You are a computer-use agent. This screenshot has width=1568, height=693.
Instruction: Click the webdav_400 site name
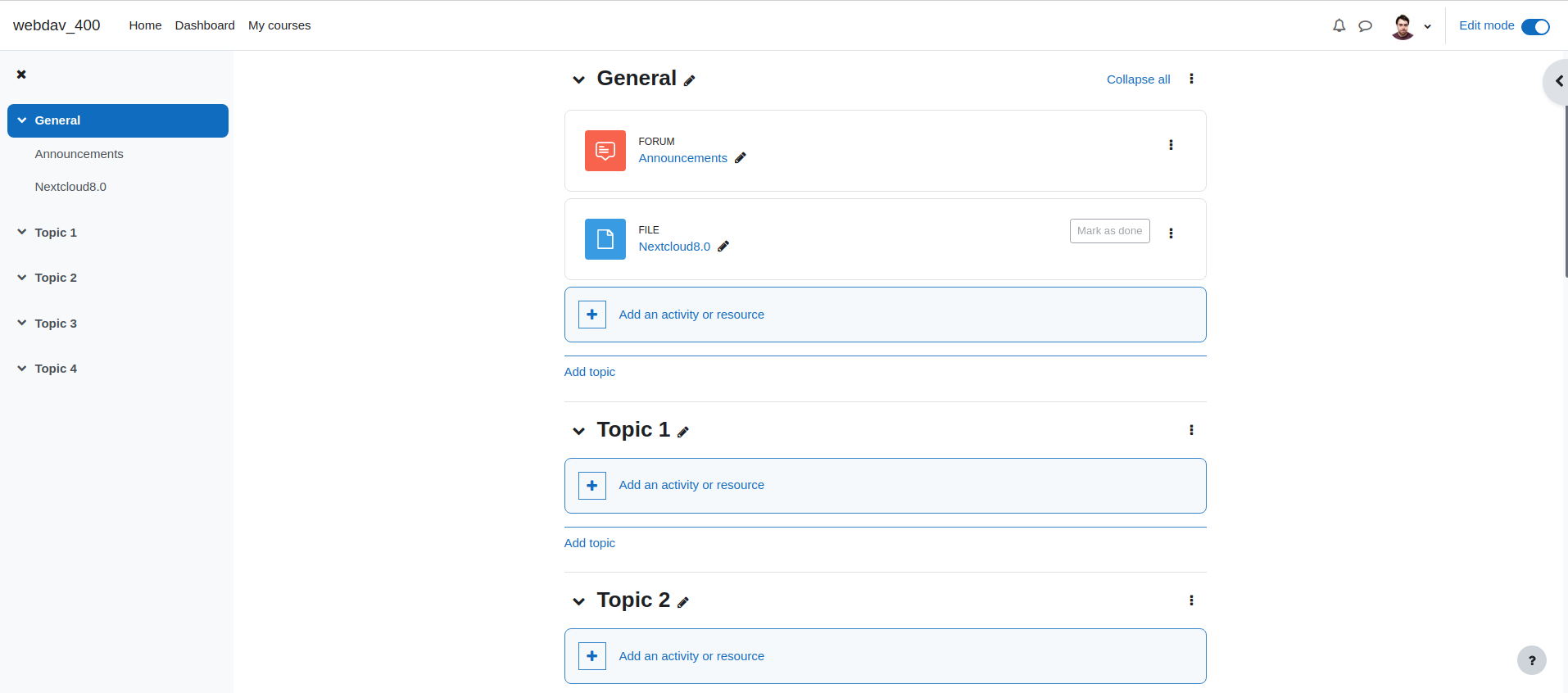[57, 25]
